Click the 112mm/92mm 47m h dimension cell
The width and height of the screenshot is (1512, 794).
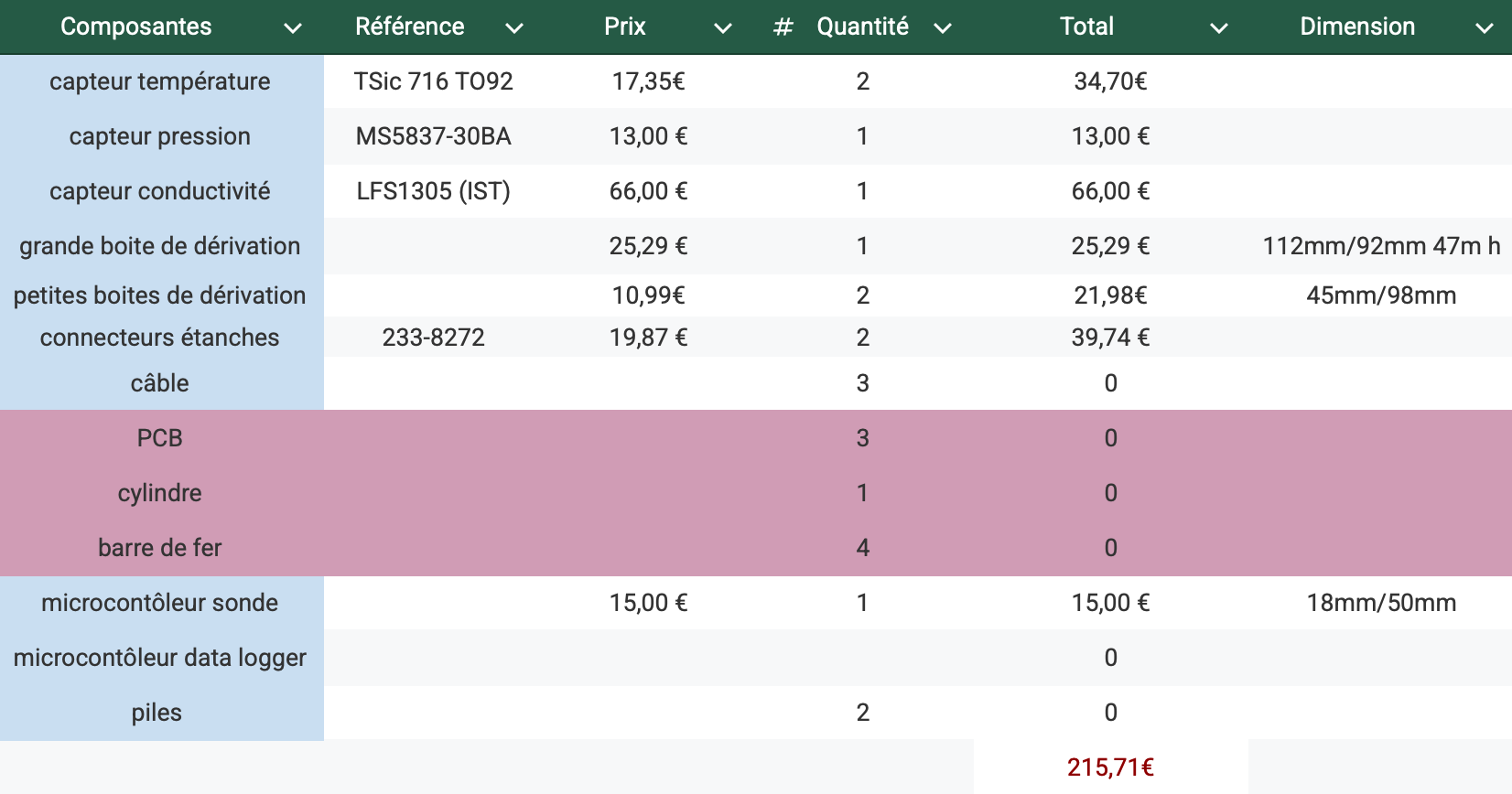[1380, 246]
